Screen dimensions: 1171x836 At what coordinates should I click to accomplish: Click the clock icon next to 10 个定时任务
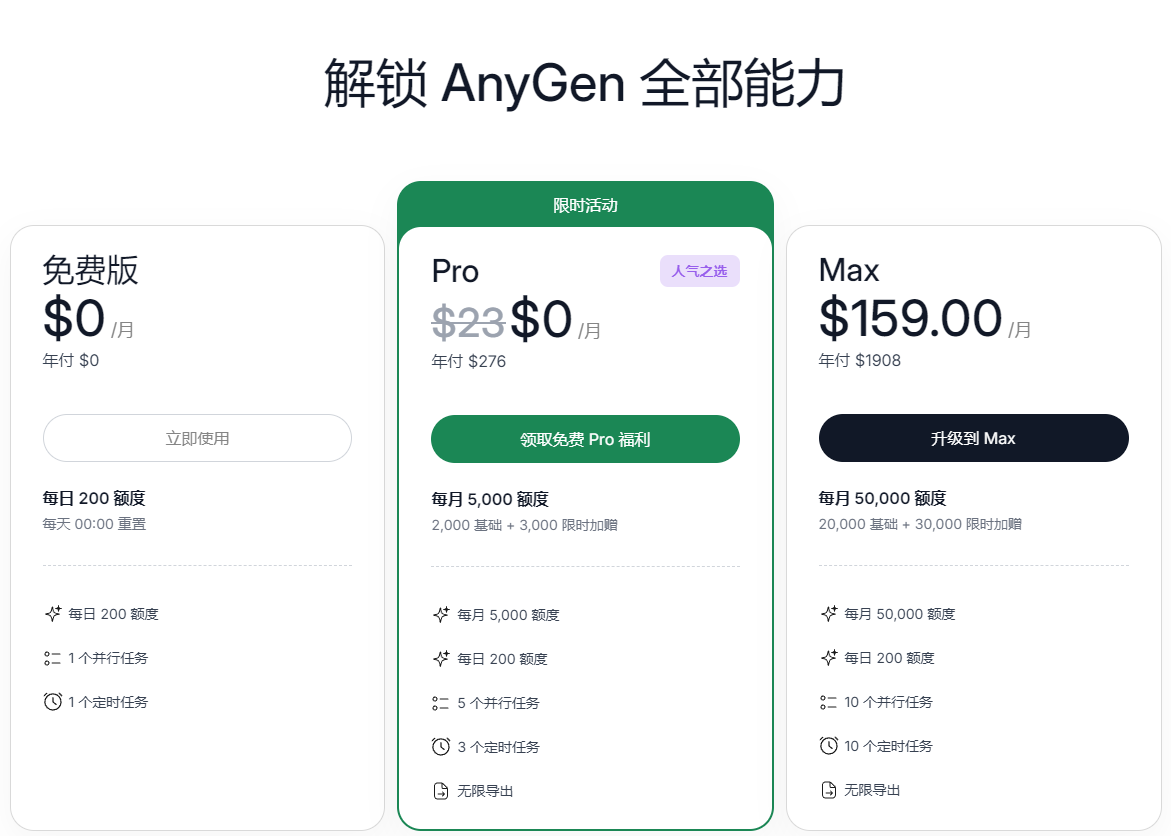coord(827,745)
